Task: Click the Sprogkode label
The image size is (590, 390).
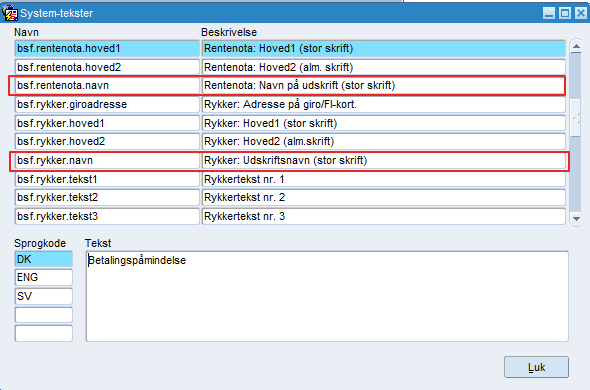Action: pyautogui.click(x=40, y=243)
